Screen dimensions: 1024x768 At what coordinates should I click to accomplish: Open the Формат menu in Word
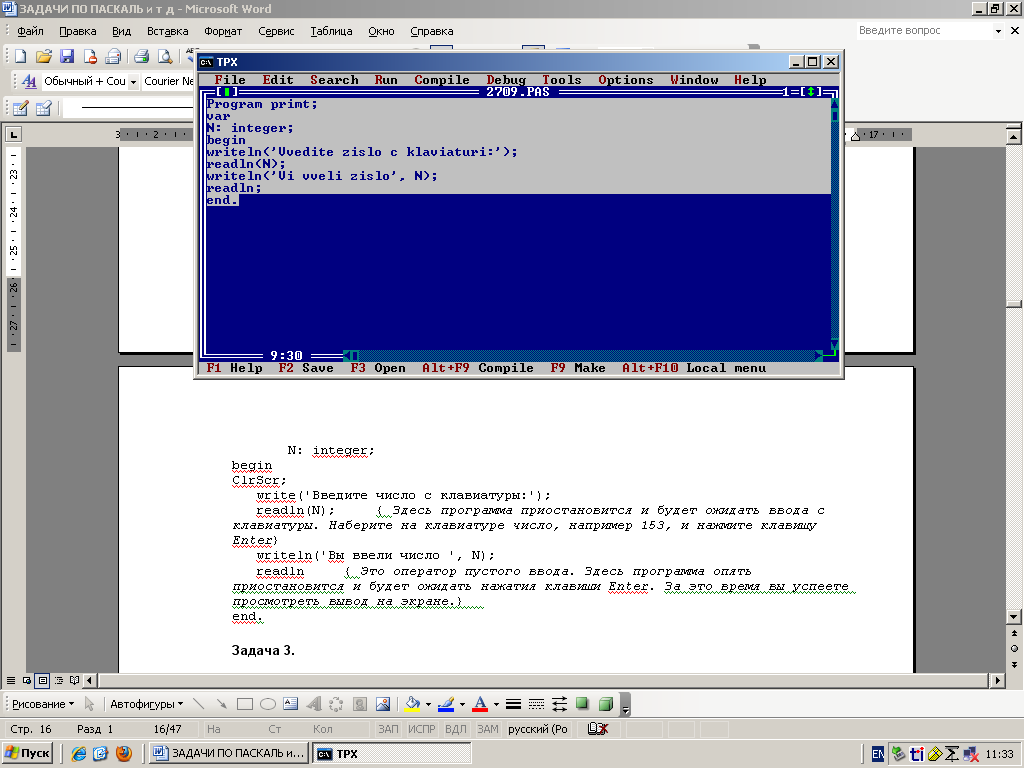point(223,31)
